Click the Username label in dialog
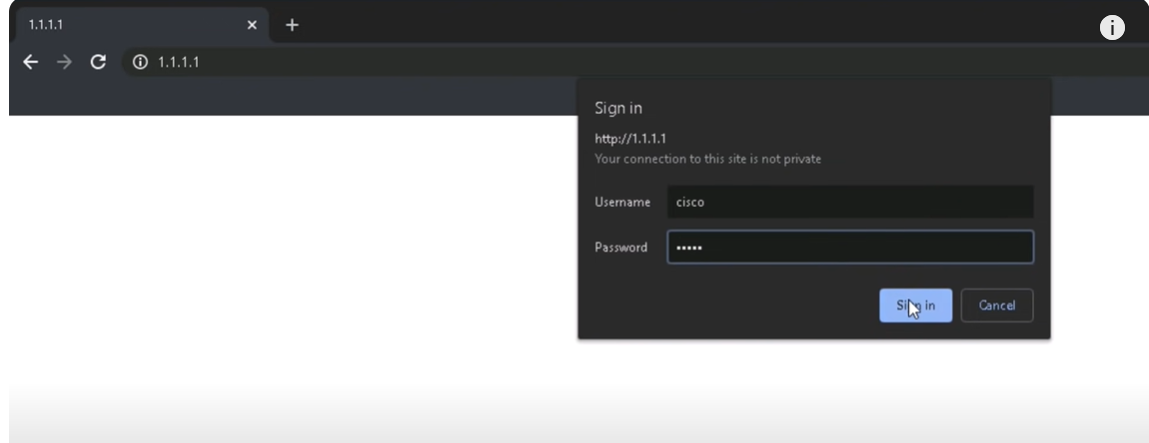1149x443 pixels. click(622, 202)
